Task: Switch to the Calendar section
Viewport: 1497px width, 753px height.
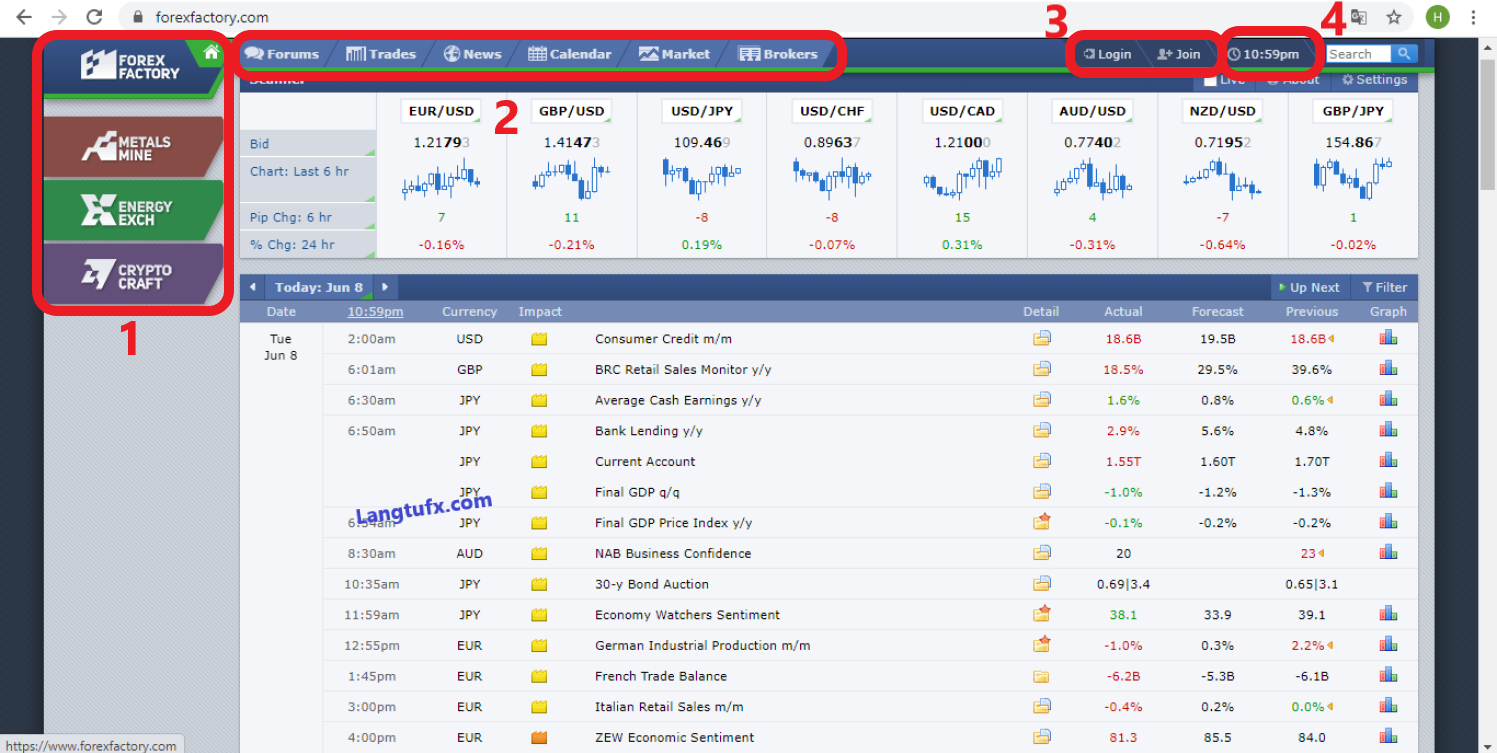Action: tap(570, 54)
